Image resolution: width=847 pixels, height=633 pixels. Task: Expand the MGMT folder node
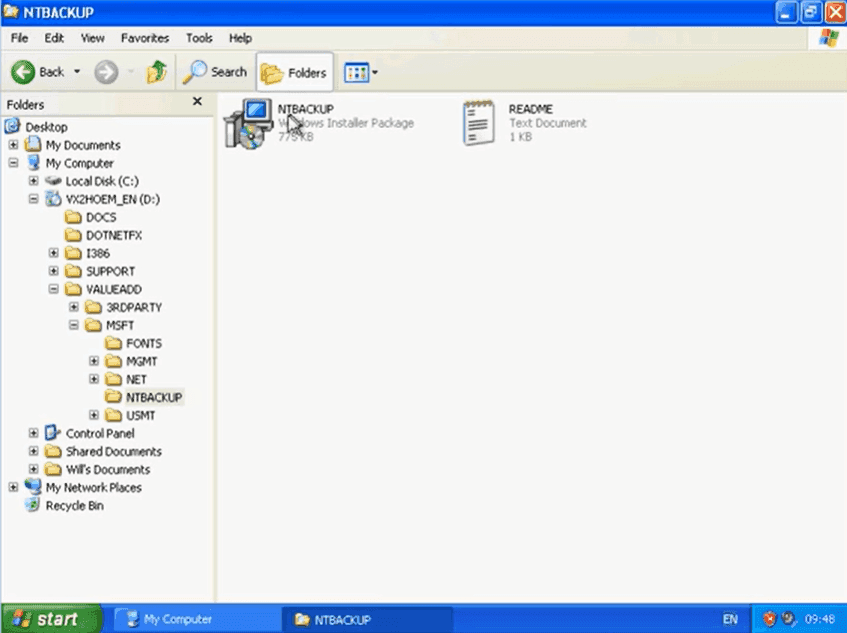(94, 361)
